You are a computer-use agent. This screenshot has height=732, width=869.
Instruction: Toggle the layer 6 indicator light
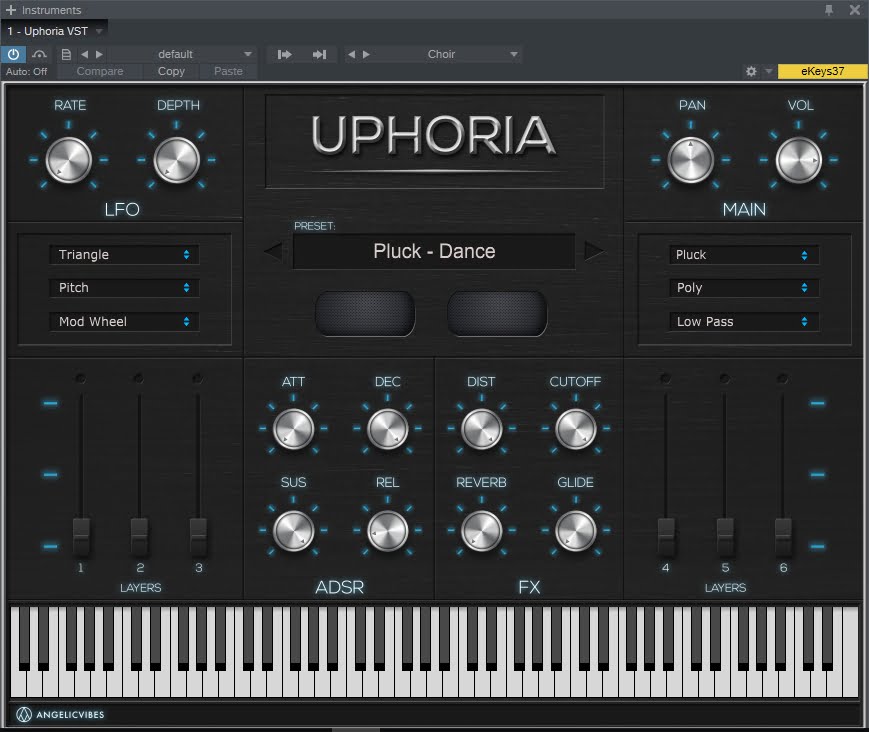tap(782, 378)
